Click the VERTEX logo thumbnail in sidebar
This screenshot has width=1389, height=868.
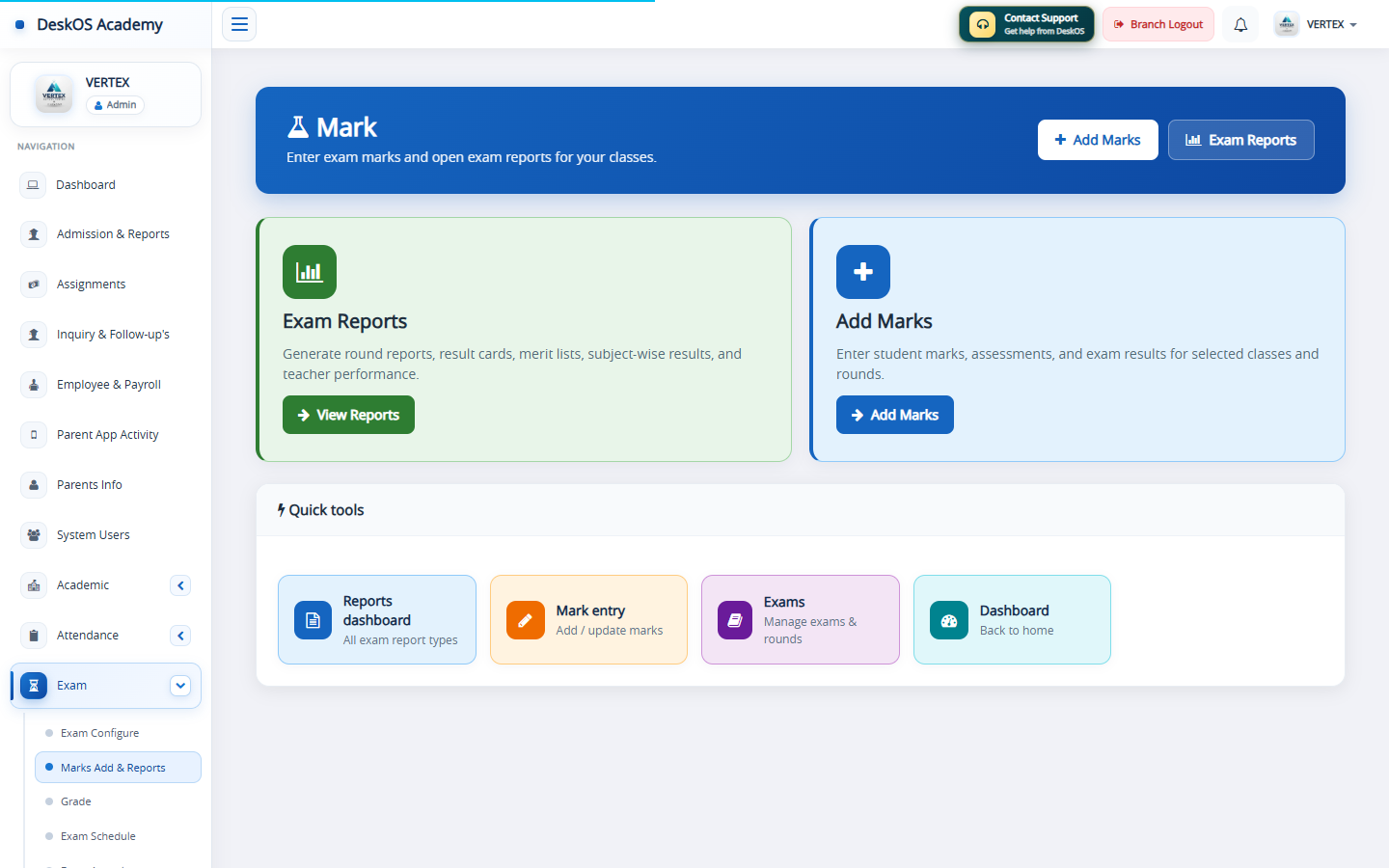54,95
